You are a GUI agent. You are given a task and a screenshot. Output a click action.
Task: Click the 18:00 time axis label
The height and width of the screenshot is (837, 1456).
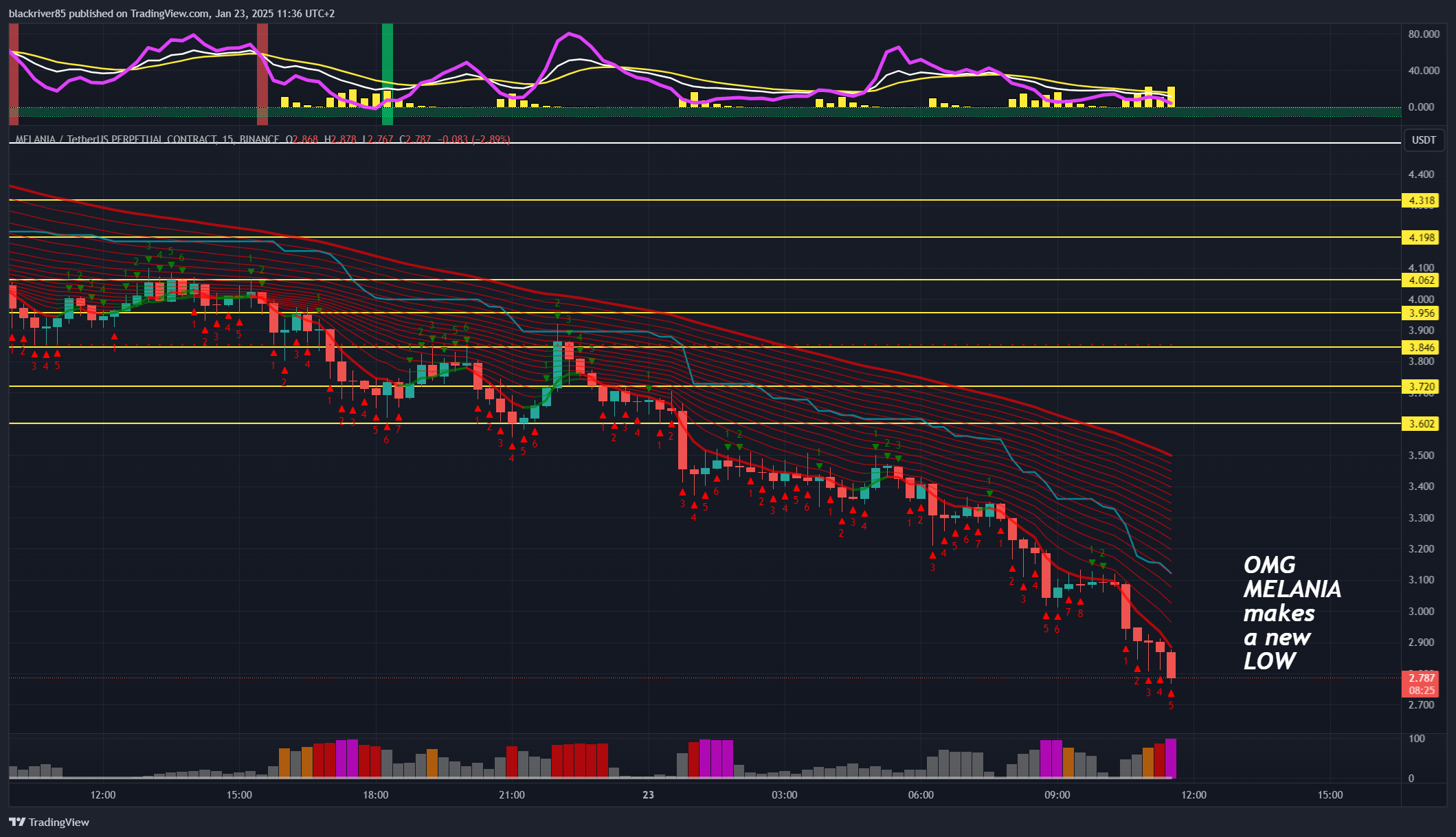(x=375, y=795)
